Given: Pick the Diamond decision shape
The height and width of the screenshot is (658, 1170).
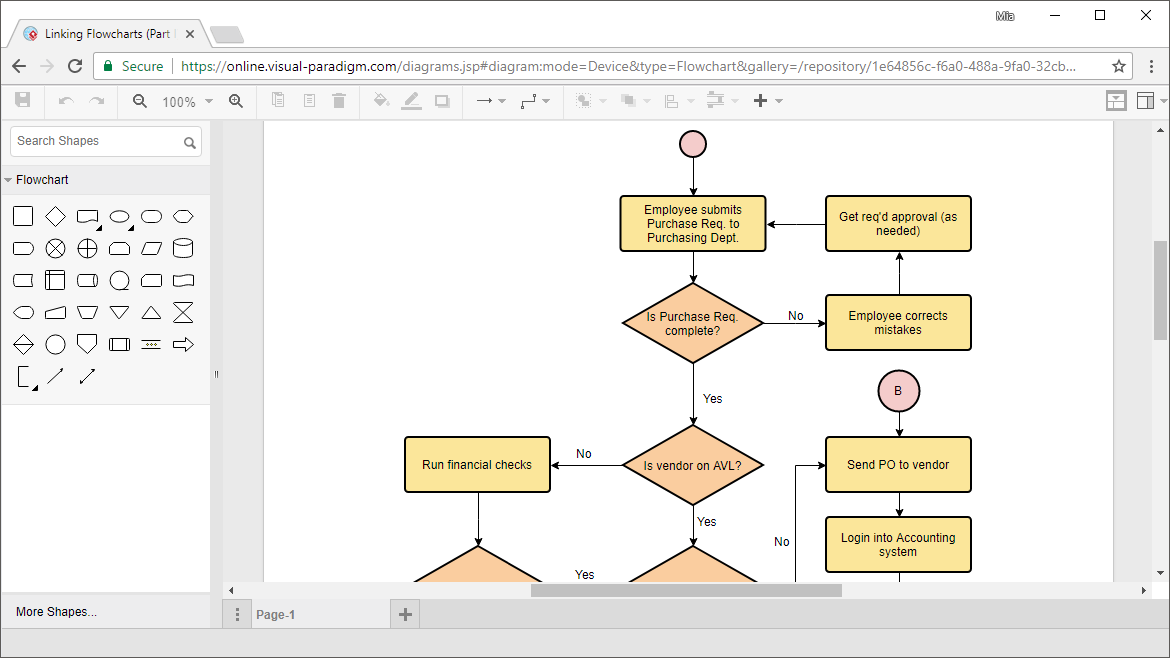Looking at the screenshot, I should (x=55, y=216).
